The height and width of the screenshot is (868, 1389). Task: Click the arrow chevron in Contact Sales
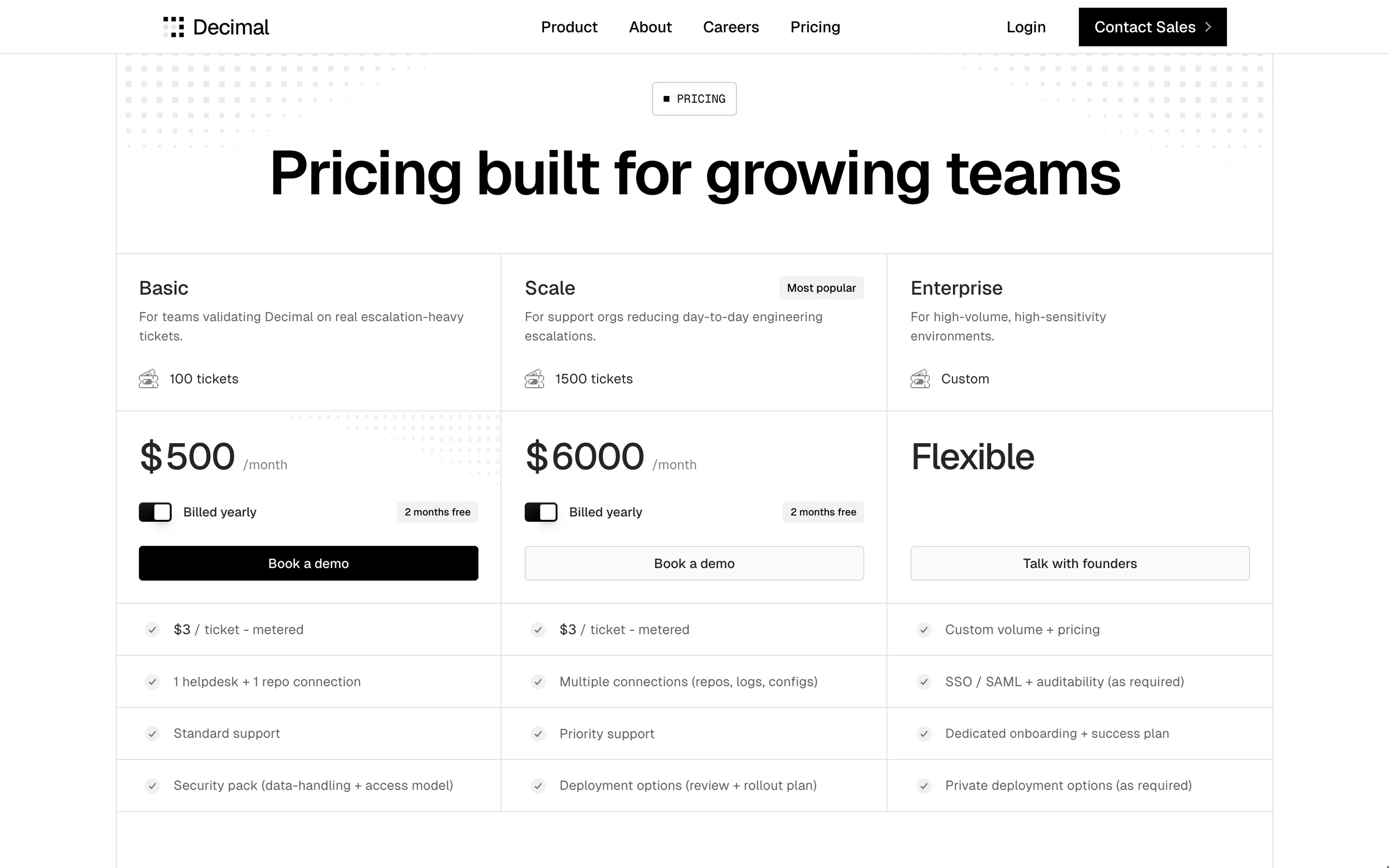point(1208,27)
